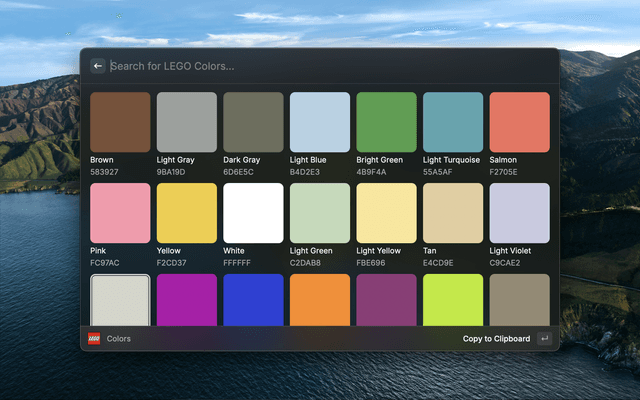Pick the Salmon color tile
The image size is (640, 400).
coord(519,122)
